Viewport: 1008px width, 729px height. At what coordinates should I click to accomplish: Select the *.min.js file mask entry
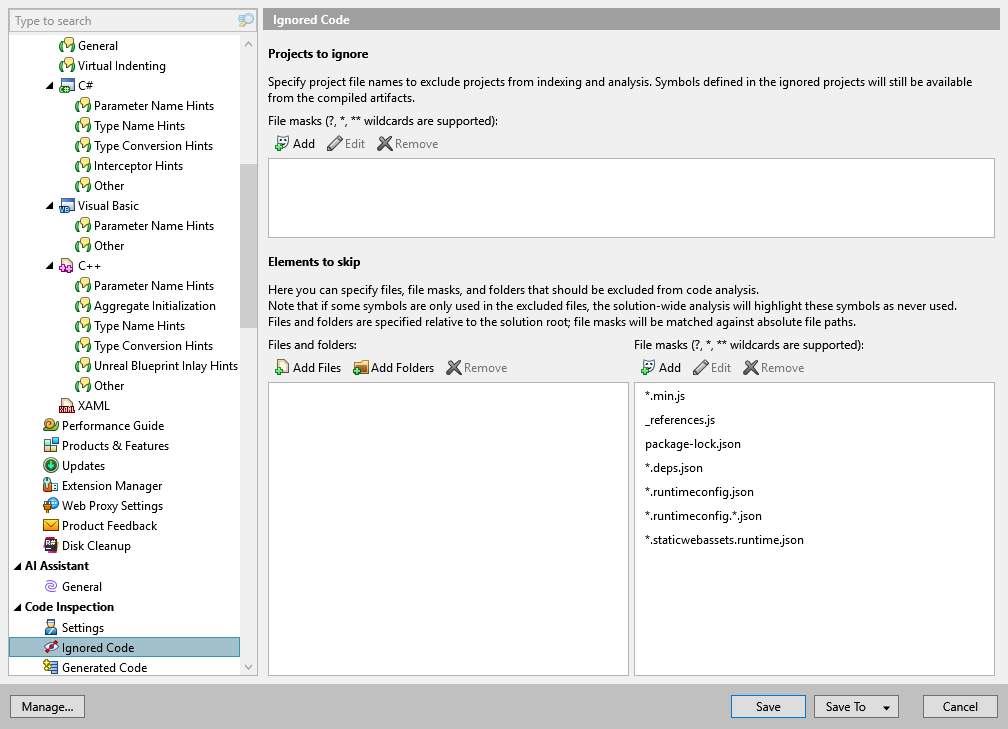coord(665,396)
